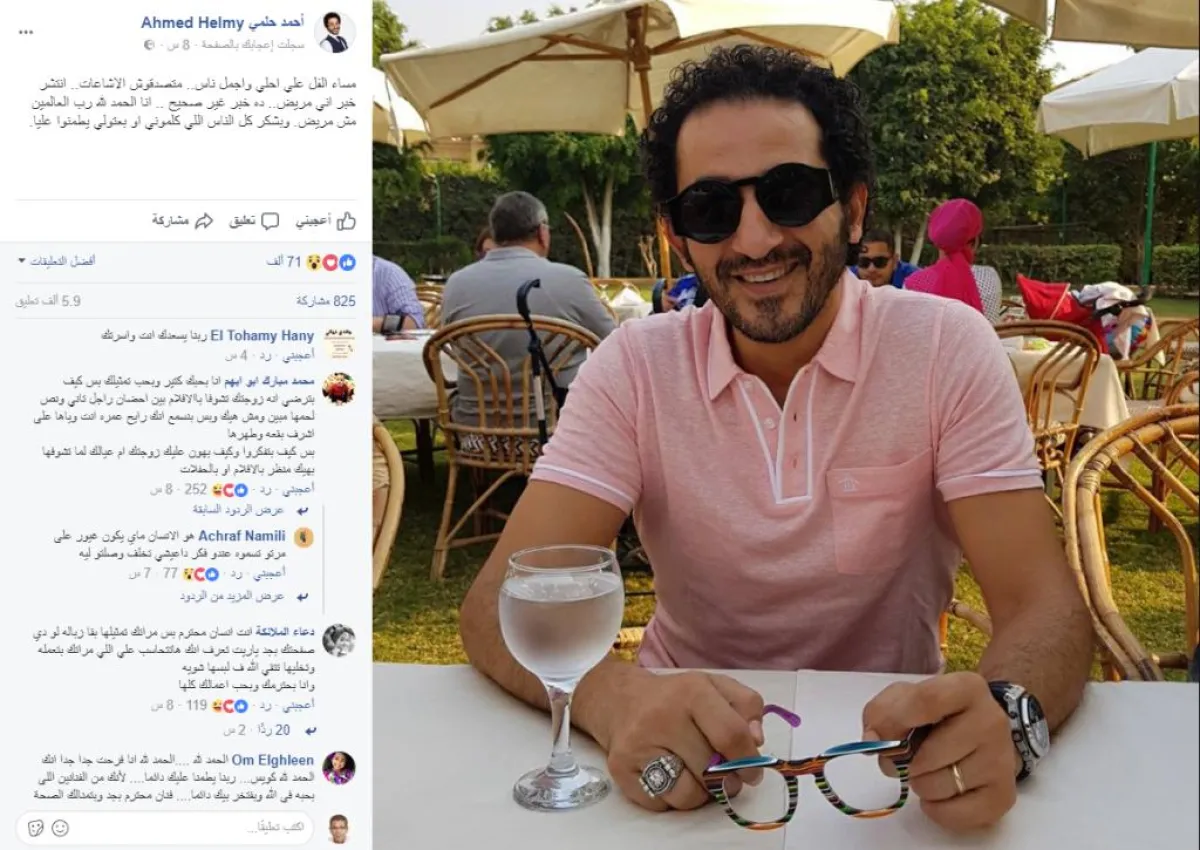Click the 825 shares count
This screenshot has width=1200, height=850.
(x=326, y=300)
